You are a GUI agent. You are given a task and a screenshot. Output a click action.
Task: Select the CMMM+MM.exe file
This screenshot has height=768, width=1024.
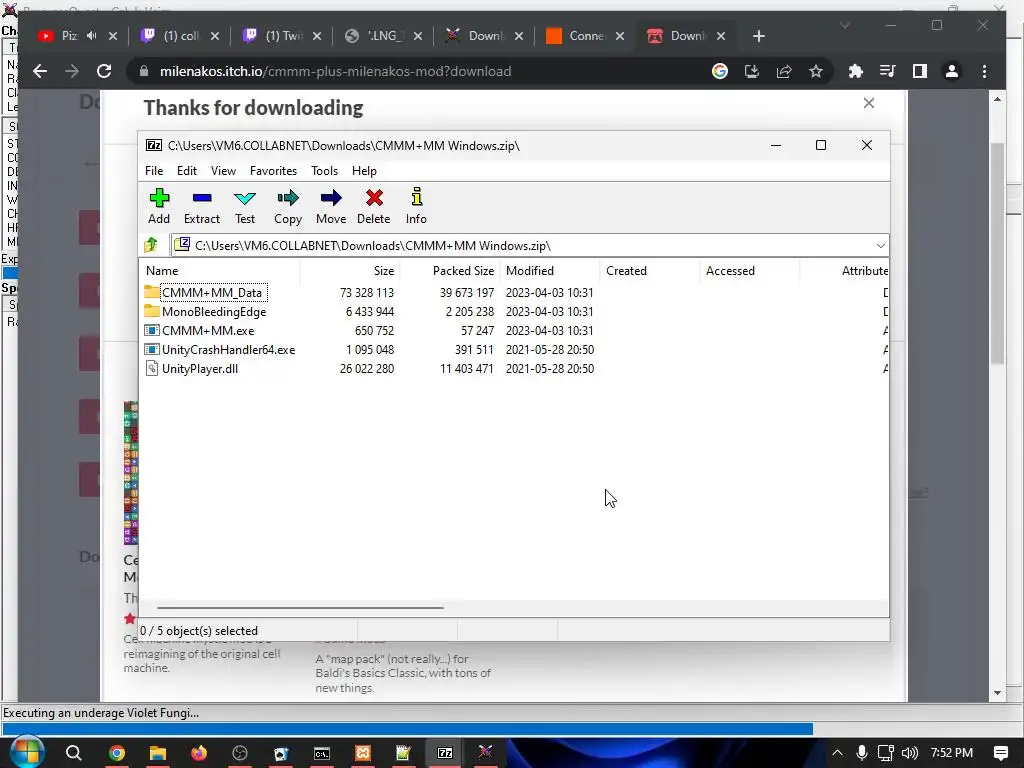point(208,330)
